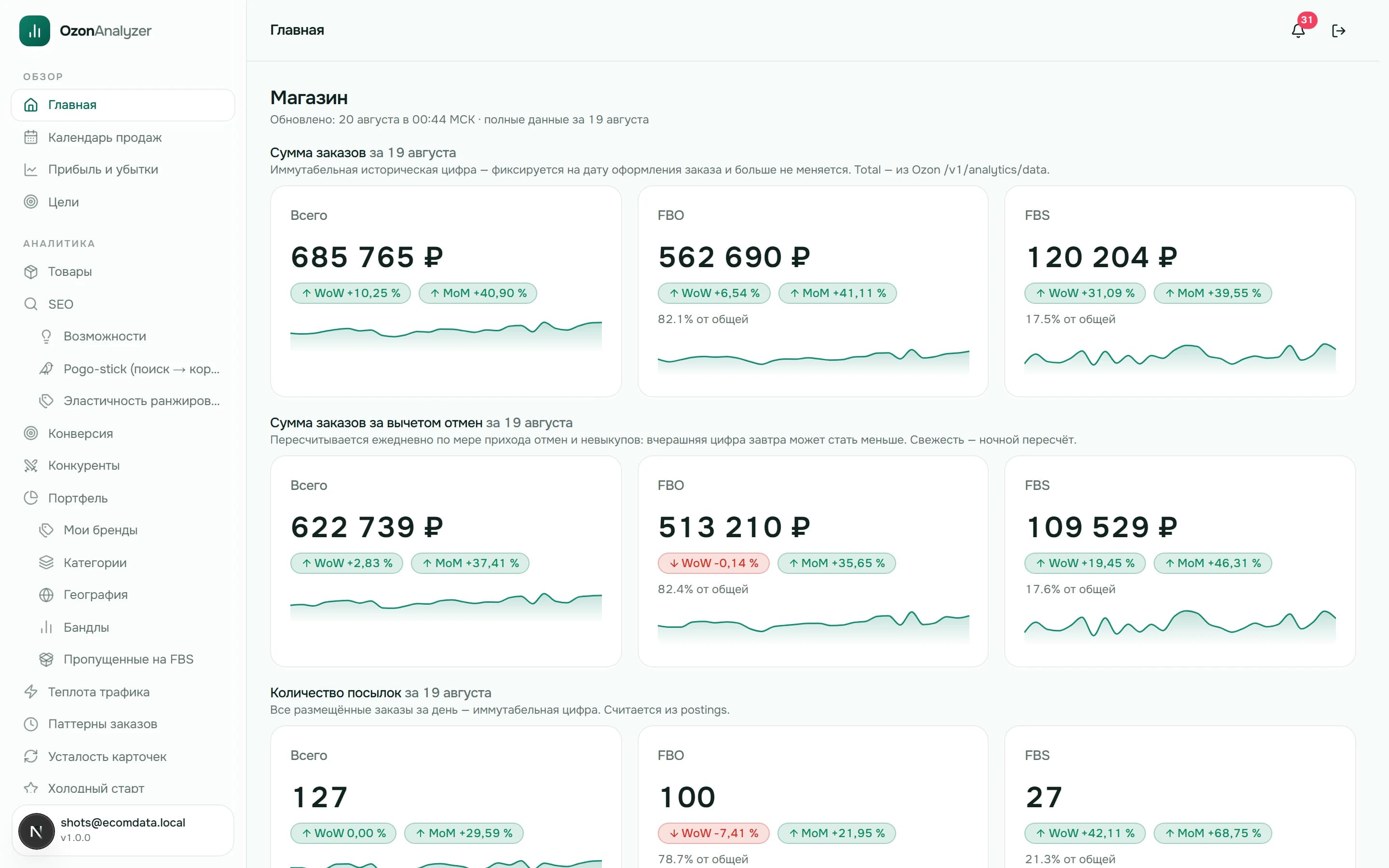The height and width of the screenshot is (868, 1389).
Task: Click the box icon beside Товары
Action: 31,271
